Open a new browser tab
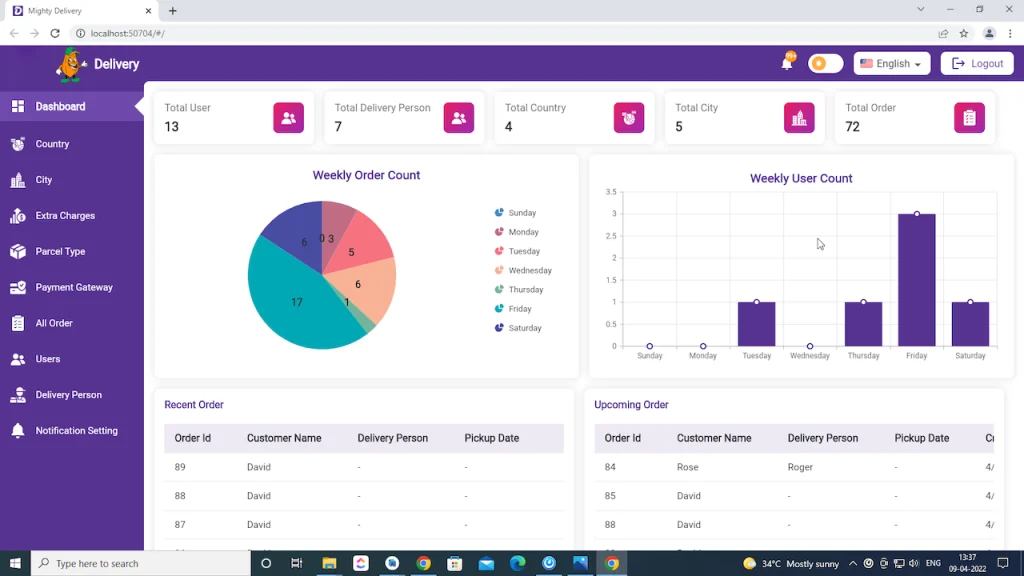Image resolution: width=1024 pixels, height=576 pixels. point(173,11)
